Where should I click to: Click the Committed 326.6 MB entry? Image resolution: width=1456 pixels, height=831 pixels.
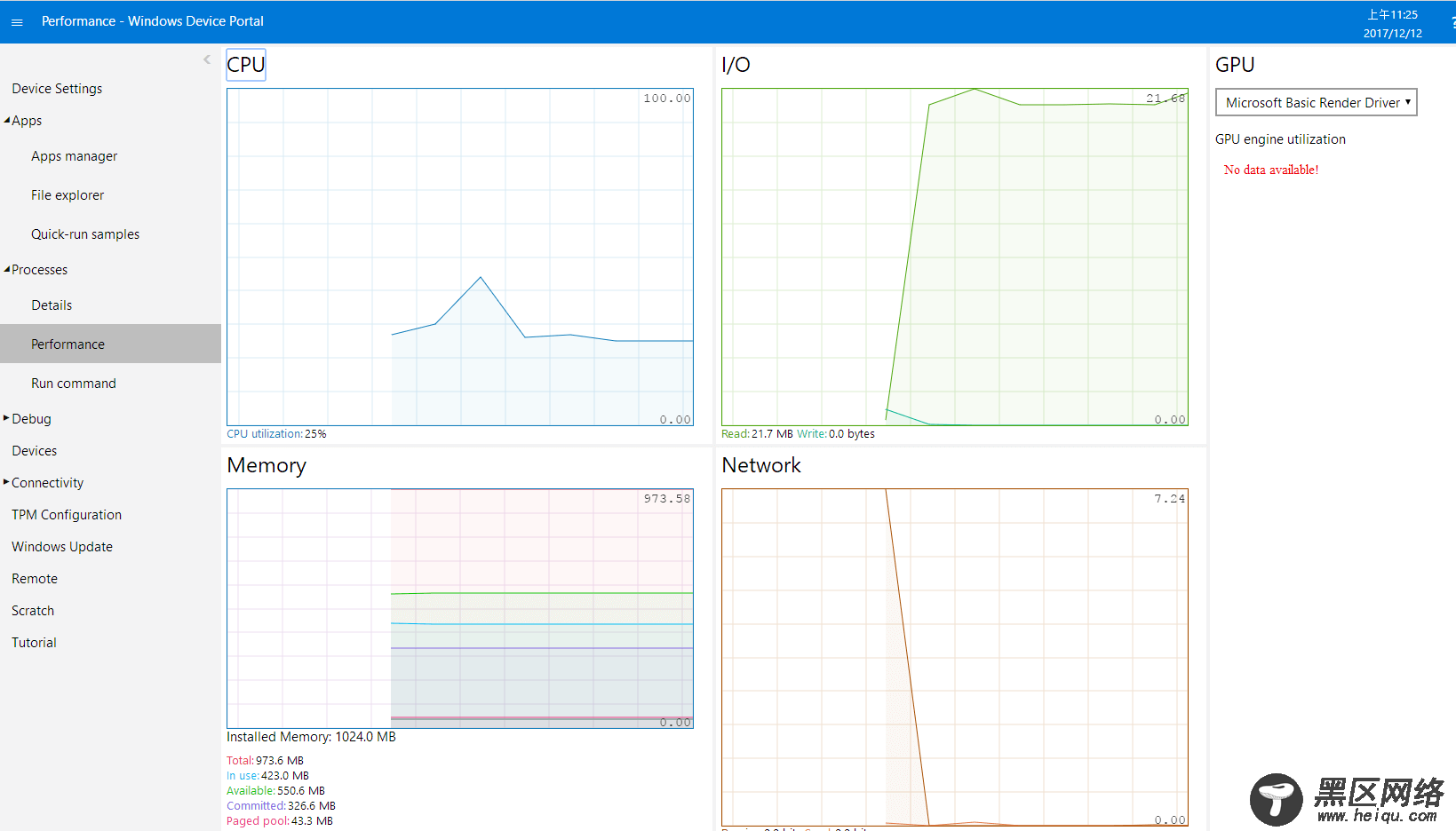[x=281, y=806]
